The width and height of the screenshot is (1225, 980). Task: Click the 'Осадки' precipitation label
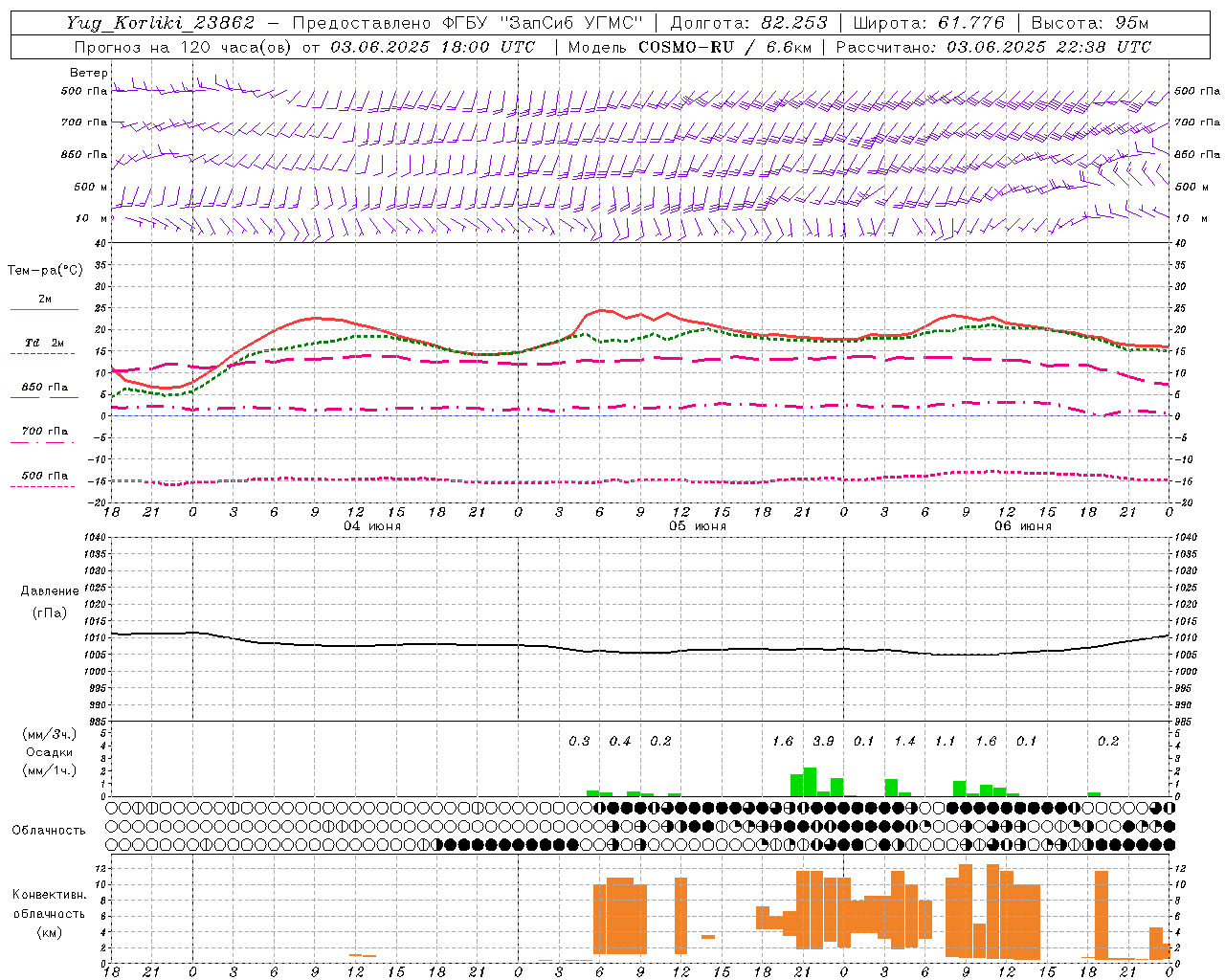click(x=50, y=752)
